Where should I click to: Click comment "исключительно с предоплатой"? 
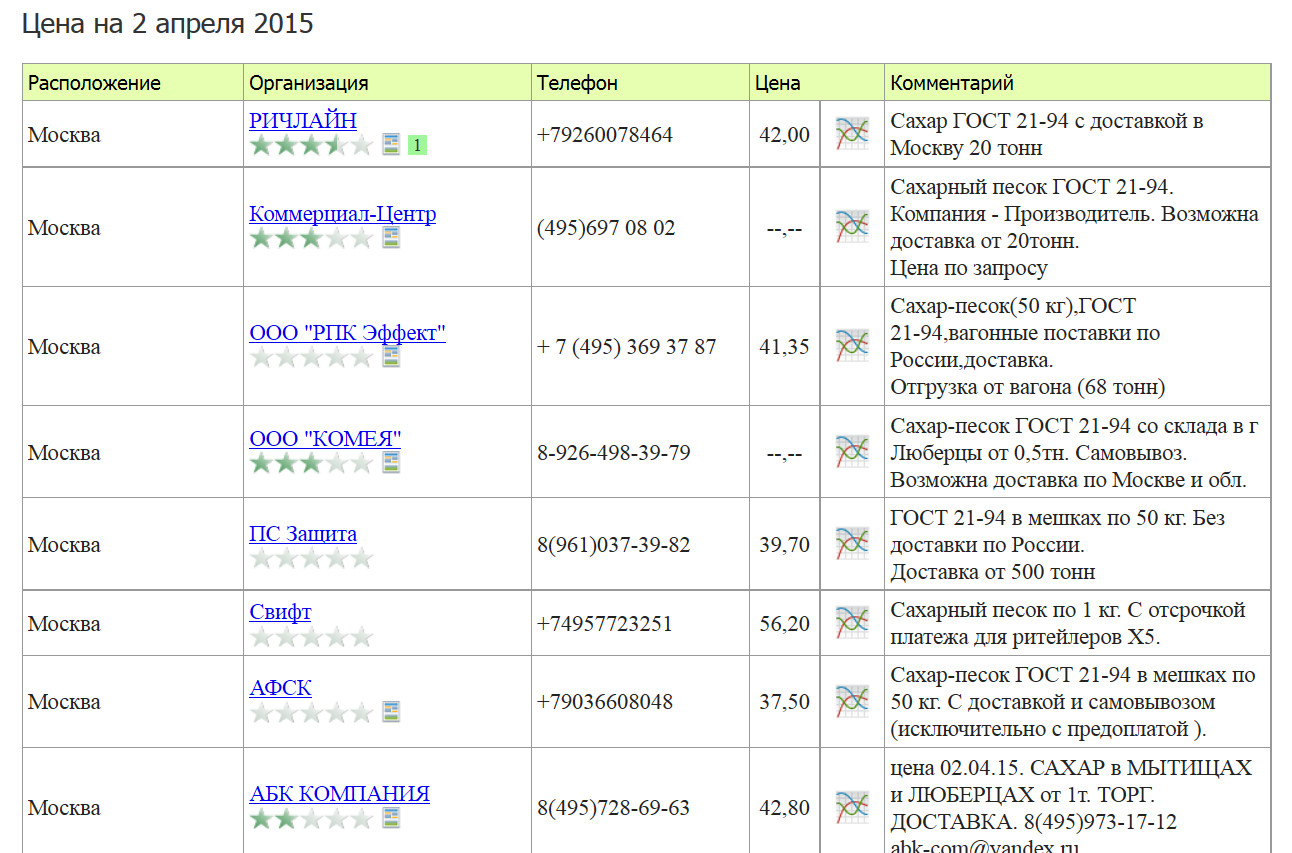[x=1048, y=728]
